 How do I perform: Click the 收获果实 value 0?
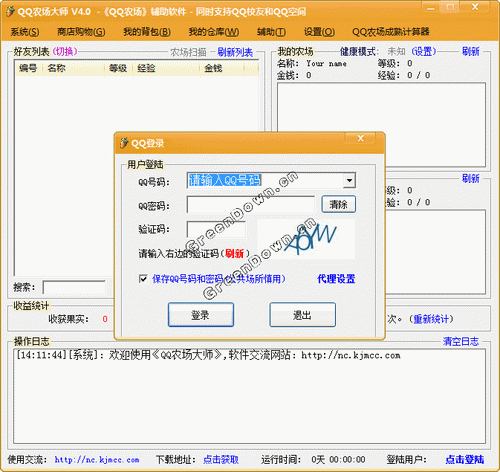(105, 319)
